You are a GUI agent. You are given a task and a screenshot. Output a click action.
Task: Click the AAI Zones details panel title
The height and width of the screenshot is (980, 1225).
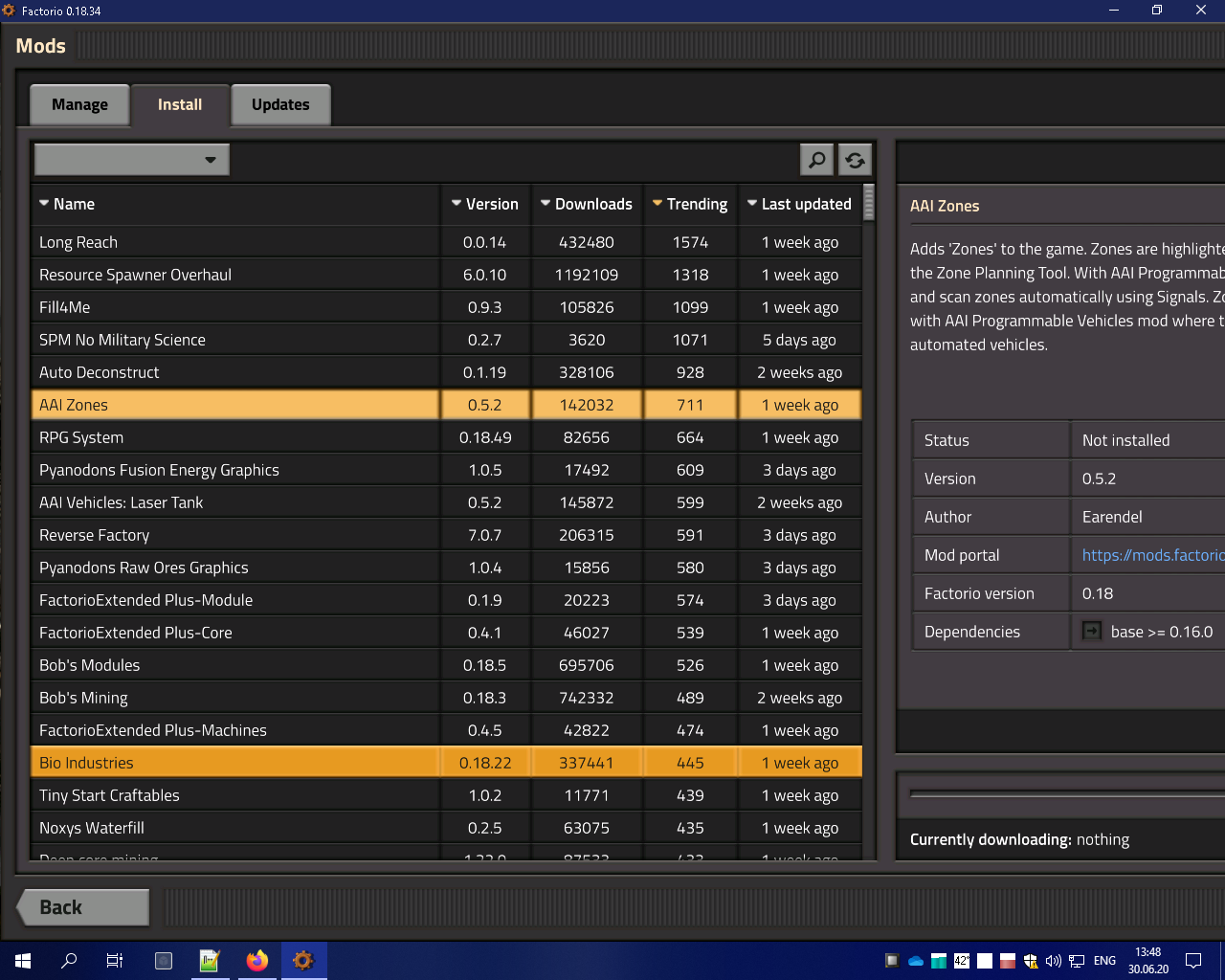tap(945, 206)
